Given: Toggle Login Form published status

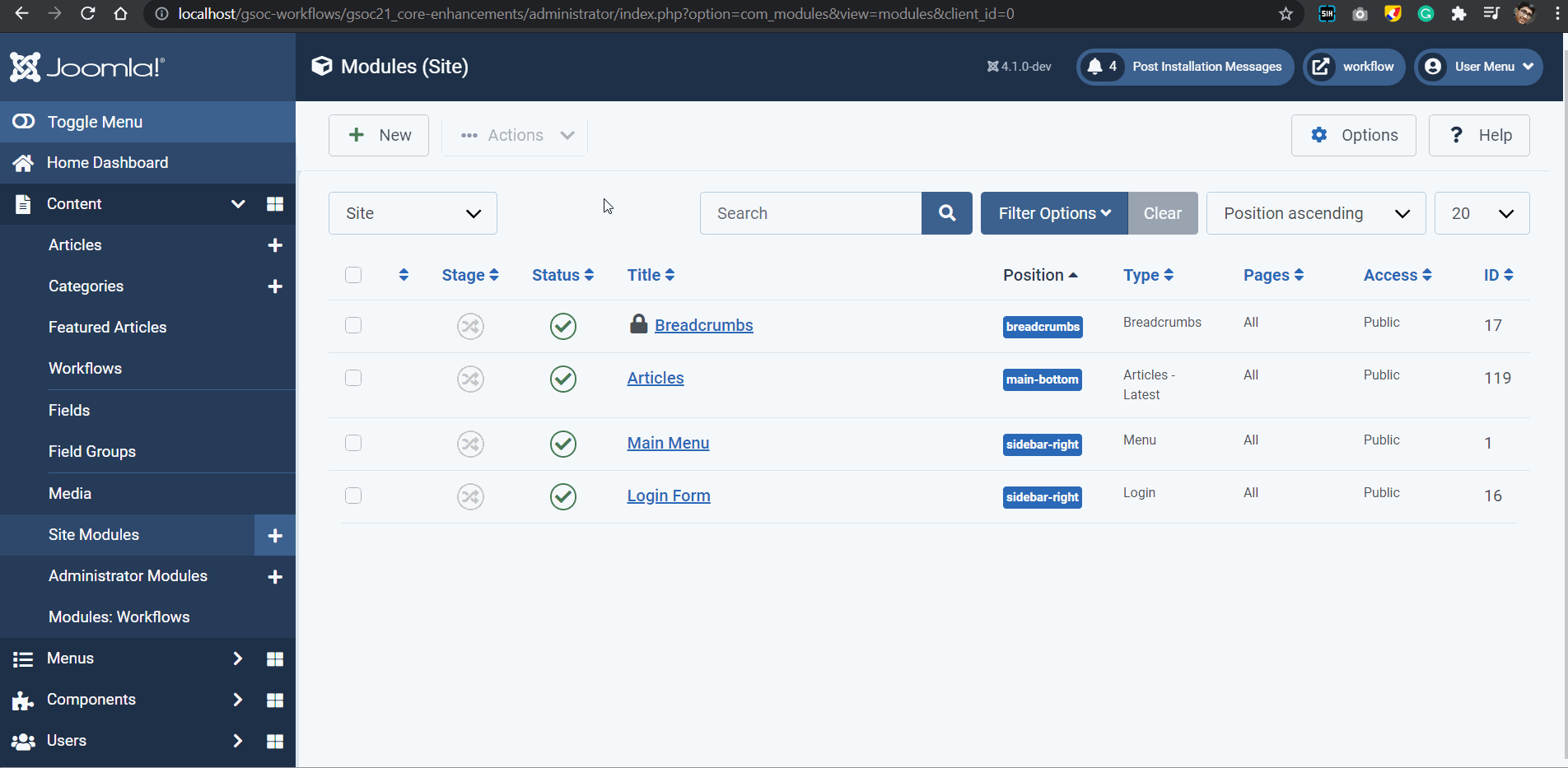Looking at the screenshot, I should coord(563,496).
